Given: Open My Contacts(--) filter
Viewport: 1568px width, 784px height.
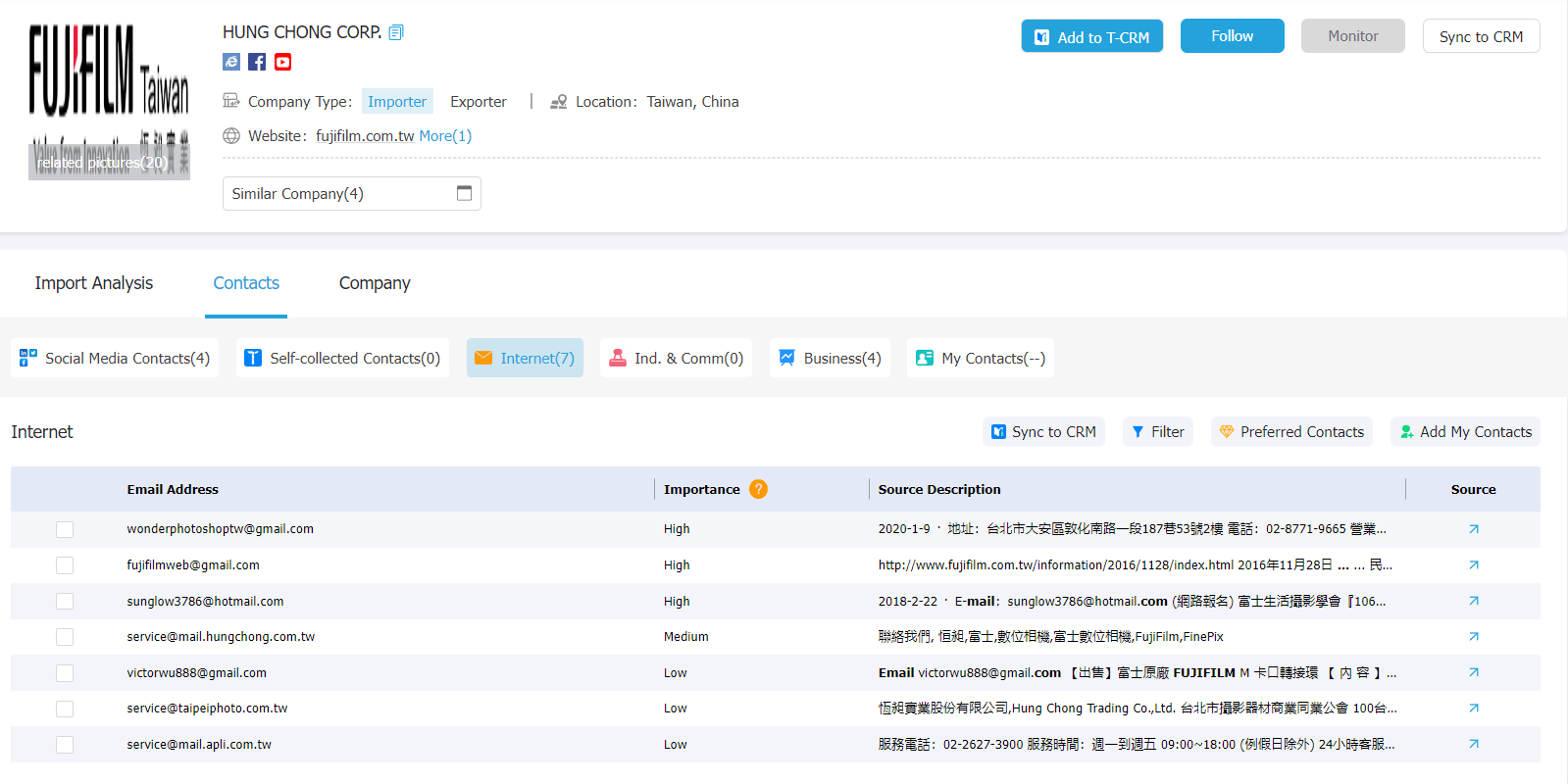Looking at the screenshot, I should 981,358.
